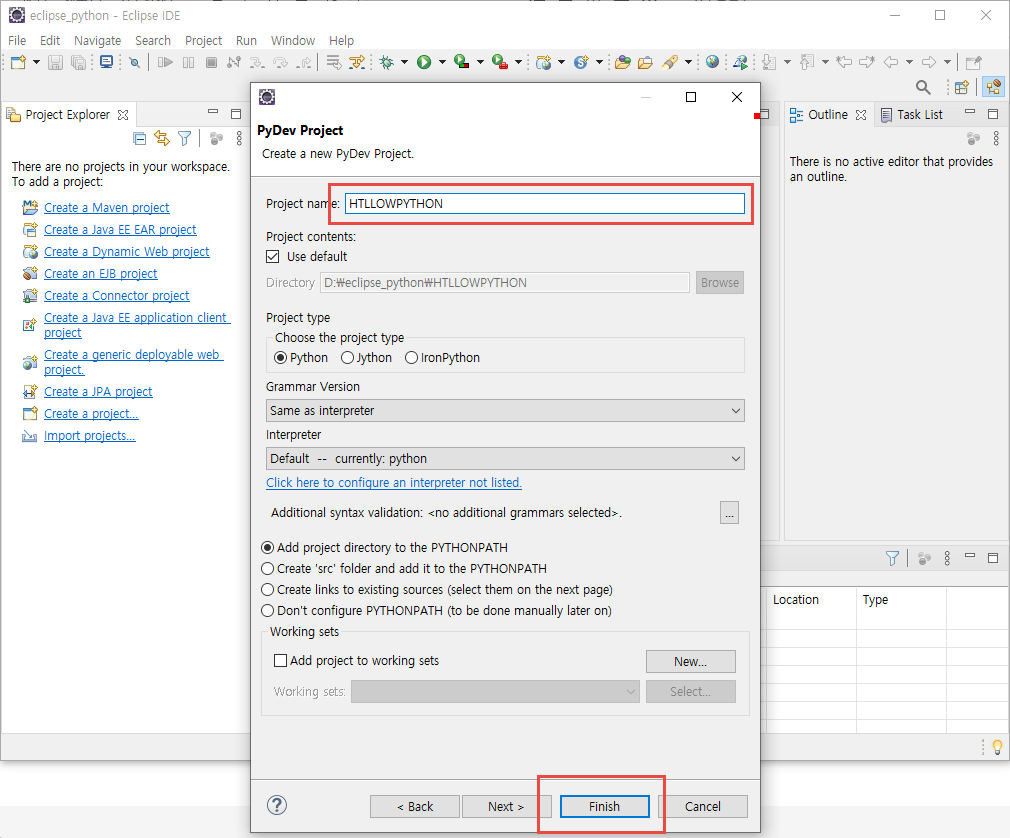Click the Resume debug icon
Viewport: 1010px width, 838px height.
pyautogui.click(x=165, y=62)
